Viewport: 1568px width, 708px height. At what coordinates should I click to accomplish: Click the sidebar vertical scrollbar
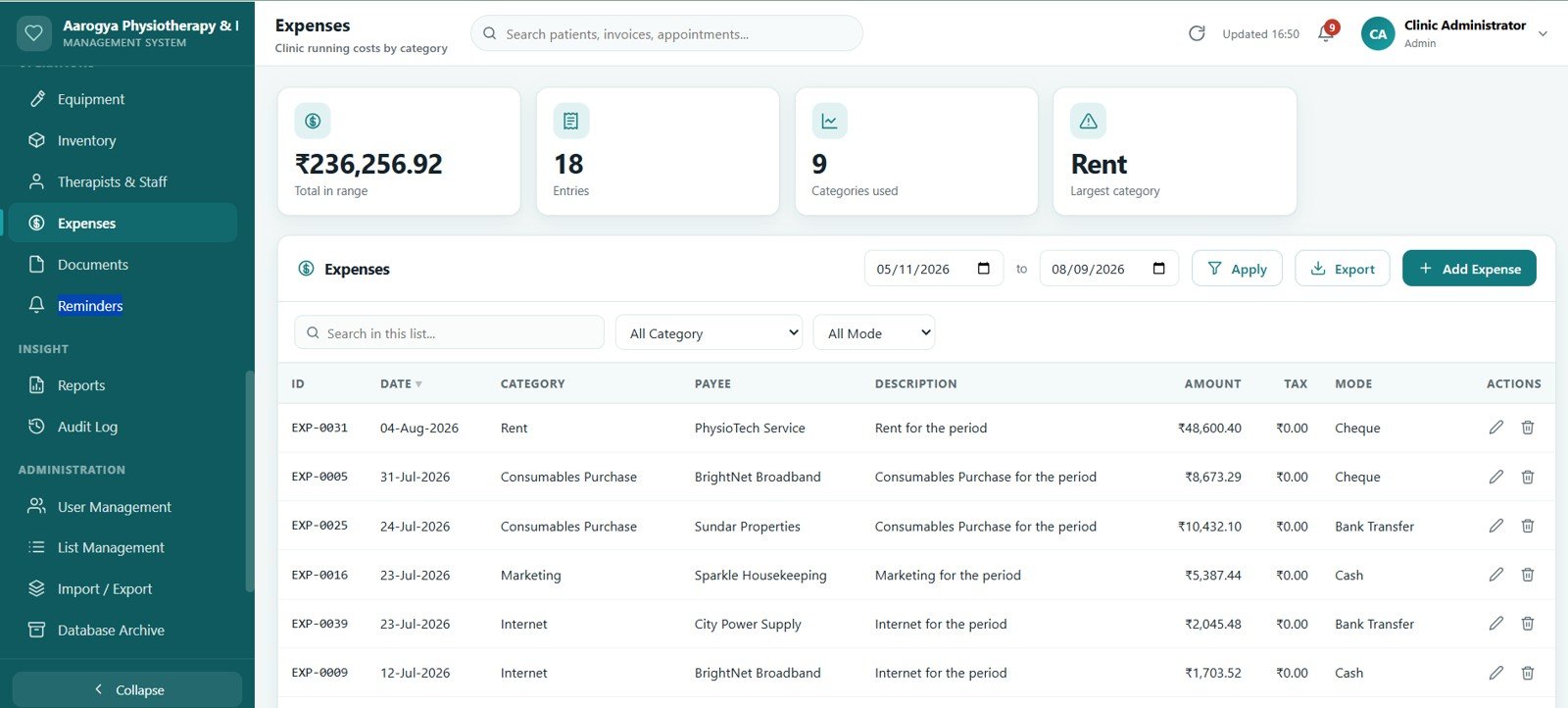pyautogui.click(x=249, y=480)
